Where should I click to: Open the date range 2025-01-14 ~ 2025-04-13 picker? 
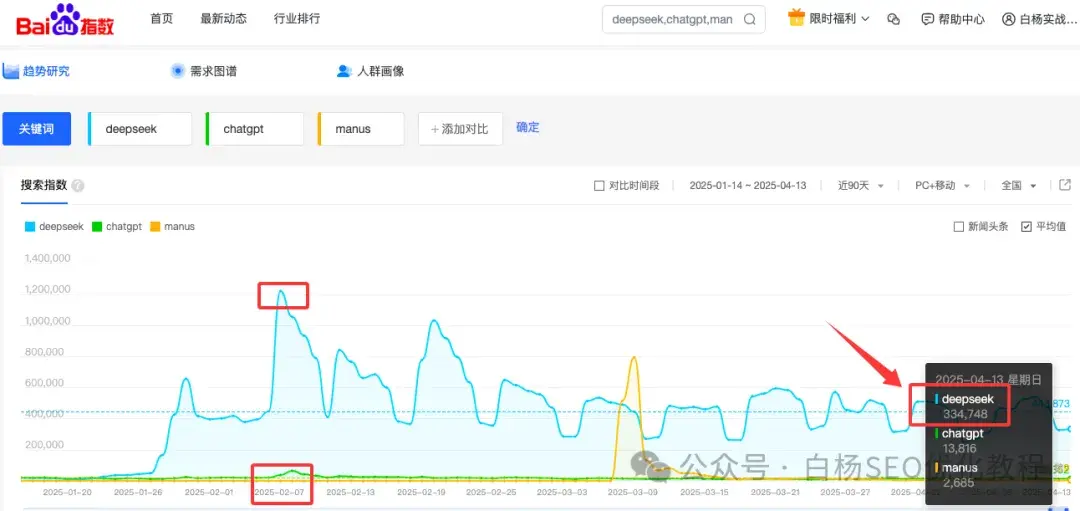747,186
